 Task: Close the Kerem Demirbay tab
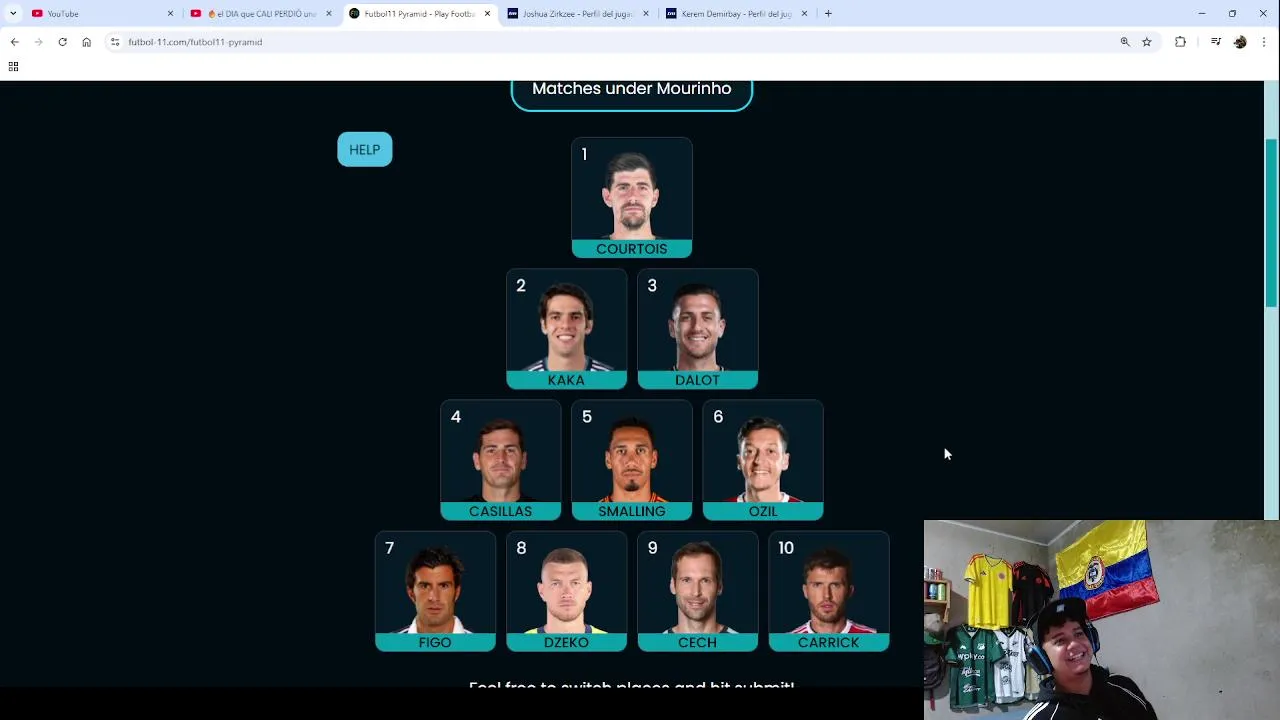pos(804,14)
